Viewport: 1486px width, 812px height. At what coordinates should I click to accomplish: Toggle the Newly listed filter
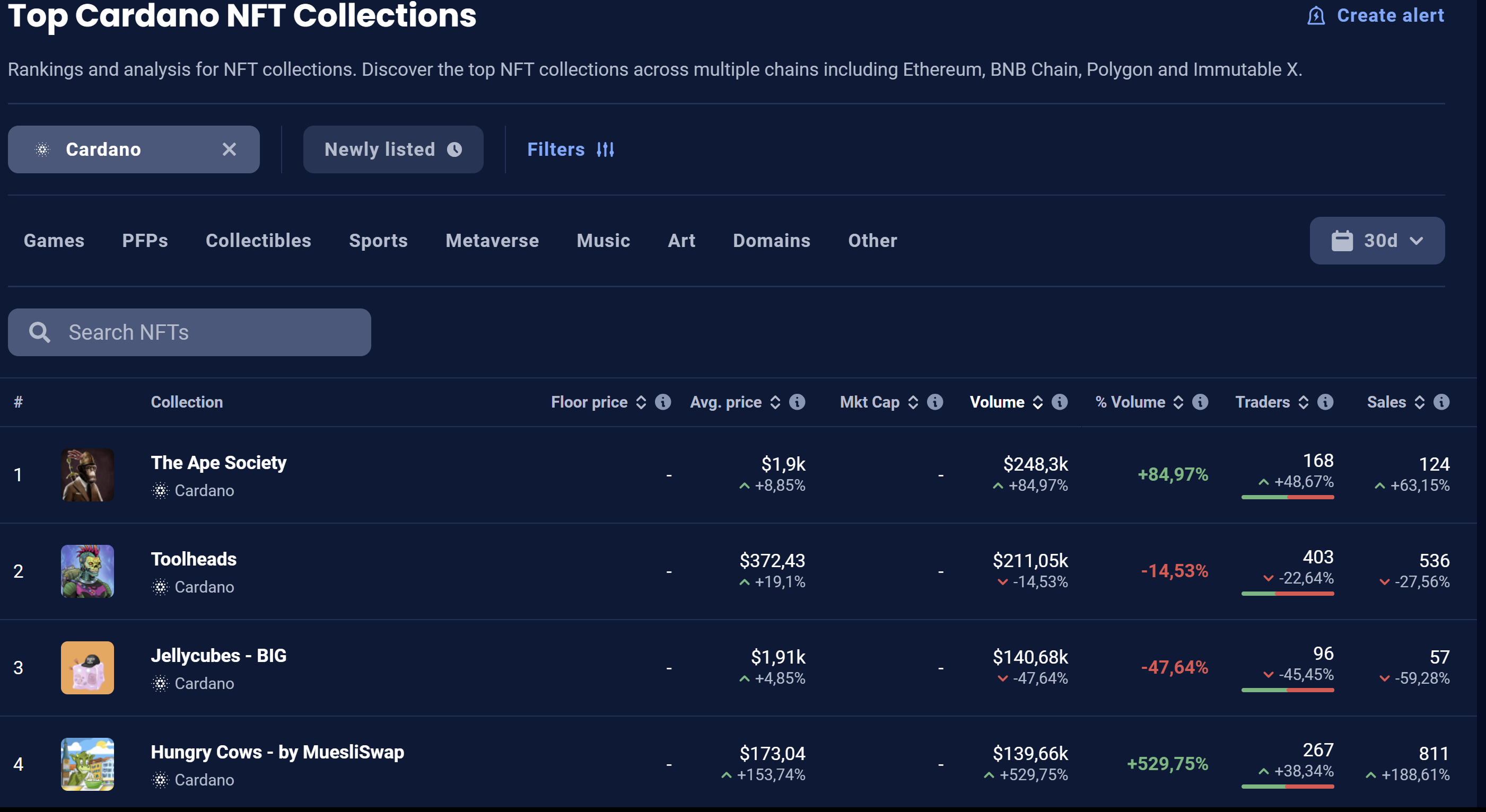393,149
